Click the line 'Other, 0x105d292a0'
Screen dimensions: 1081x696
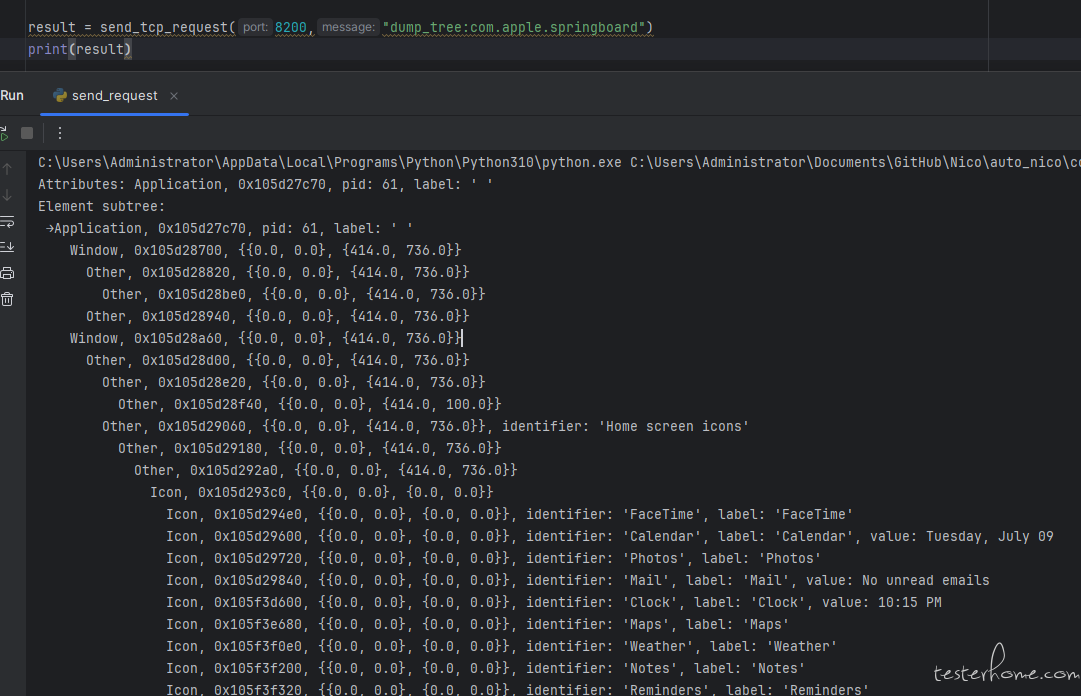pos(325,471)
